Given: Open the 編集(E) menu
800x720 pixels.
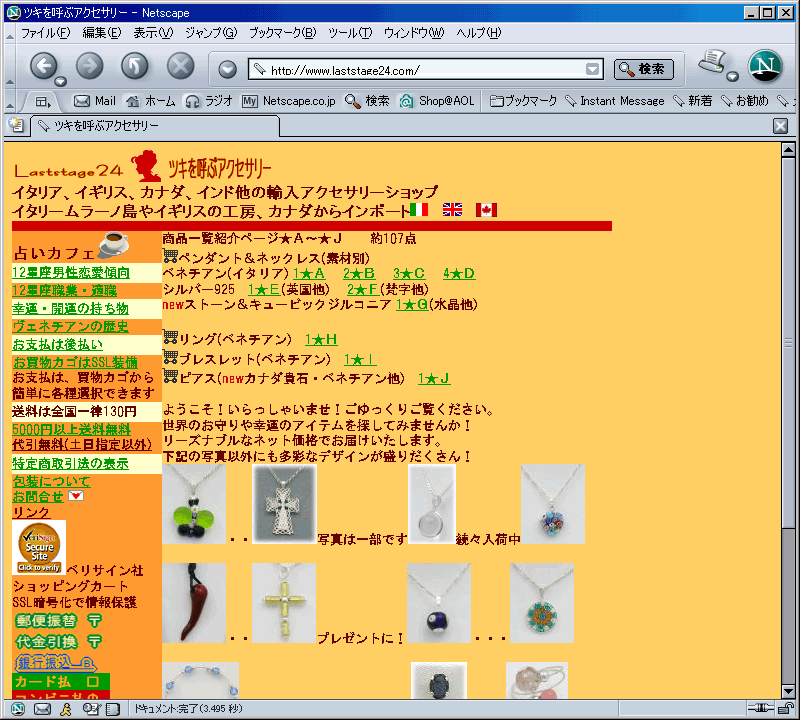Looking at the screenshot, I should (102, 33).
